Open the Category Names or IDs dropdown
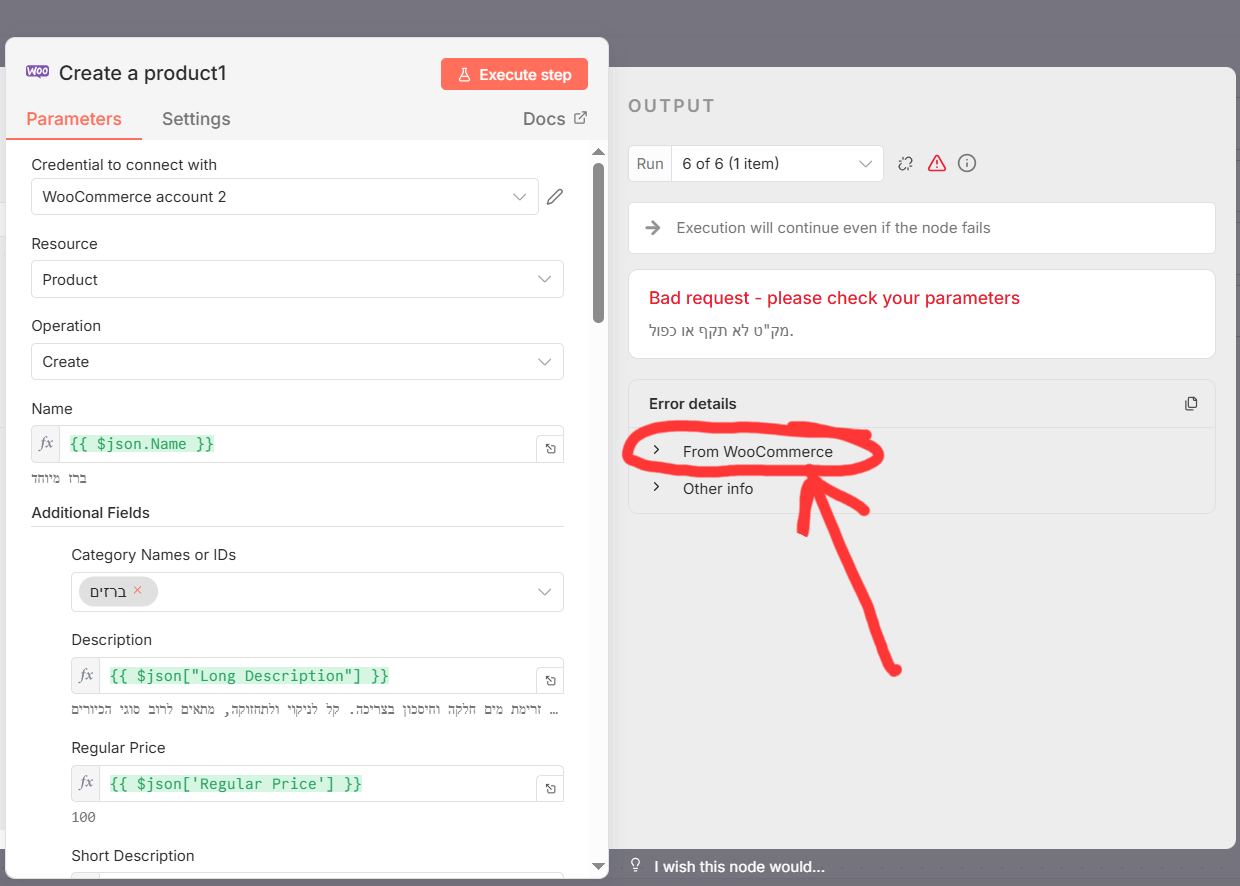Screen dimensions: 1240x886 (x=317, y=592)
